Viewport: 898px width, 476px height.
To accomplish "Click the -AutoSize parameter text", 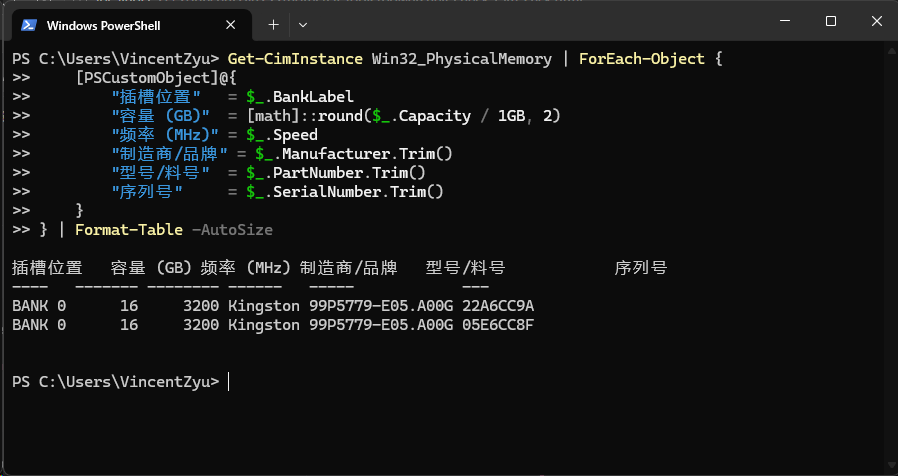I will [x=232, y=230].
